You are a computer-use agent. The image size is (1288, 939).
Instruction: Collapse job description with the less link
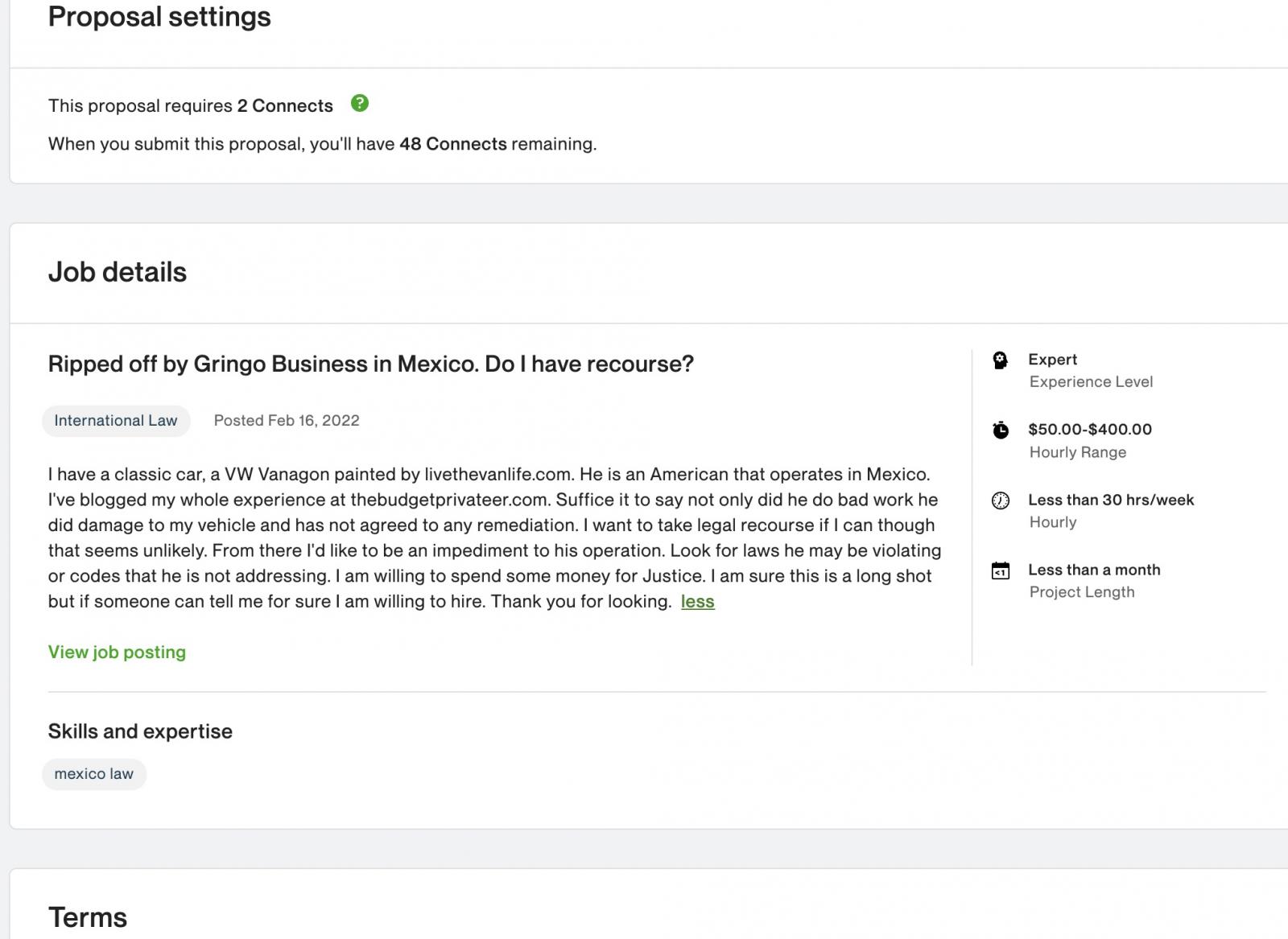[698, 602]
